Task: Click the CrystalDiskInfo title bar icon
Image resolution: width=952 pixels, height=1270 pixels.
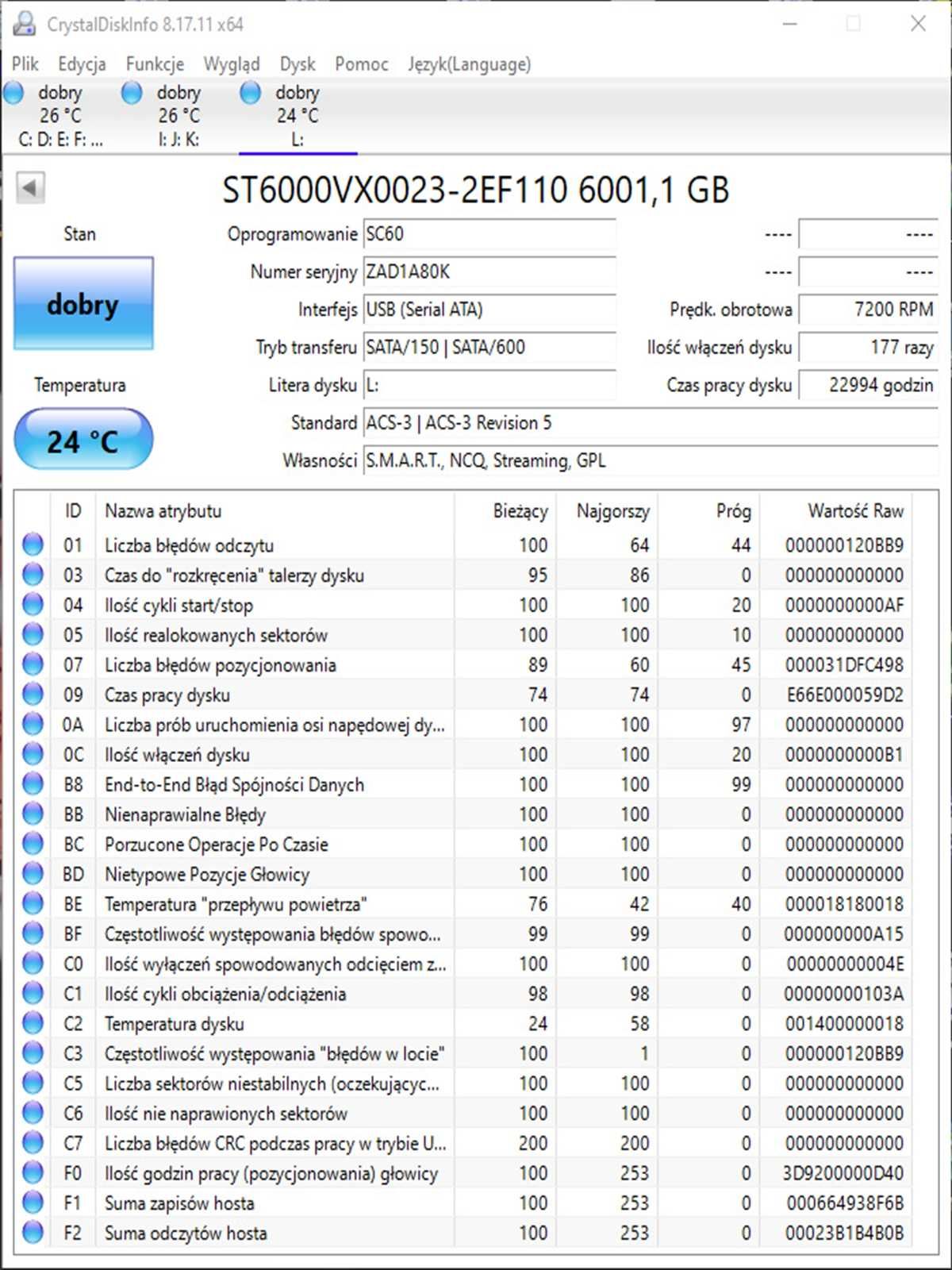Action: [x=24, y=24]
